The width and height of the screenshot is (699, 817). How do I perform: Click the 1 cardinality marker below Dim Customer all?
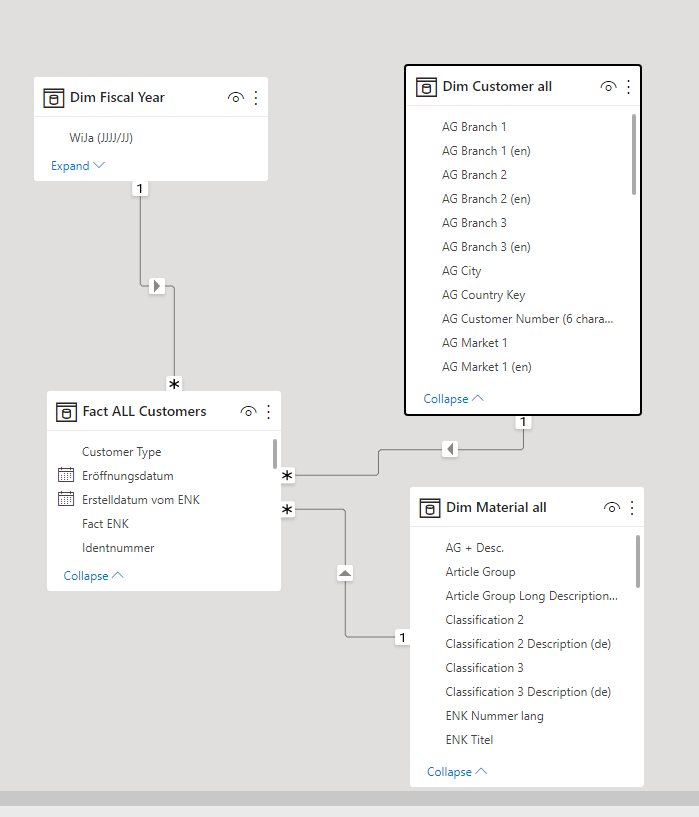523,422
